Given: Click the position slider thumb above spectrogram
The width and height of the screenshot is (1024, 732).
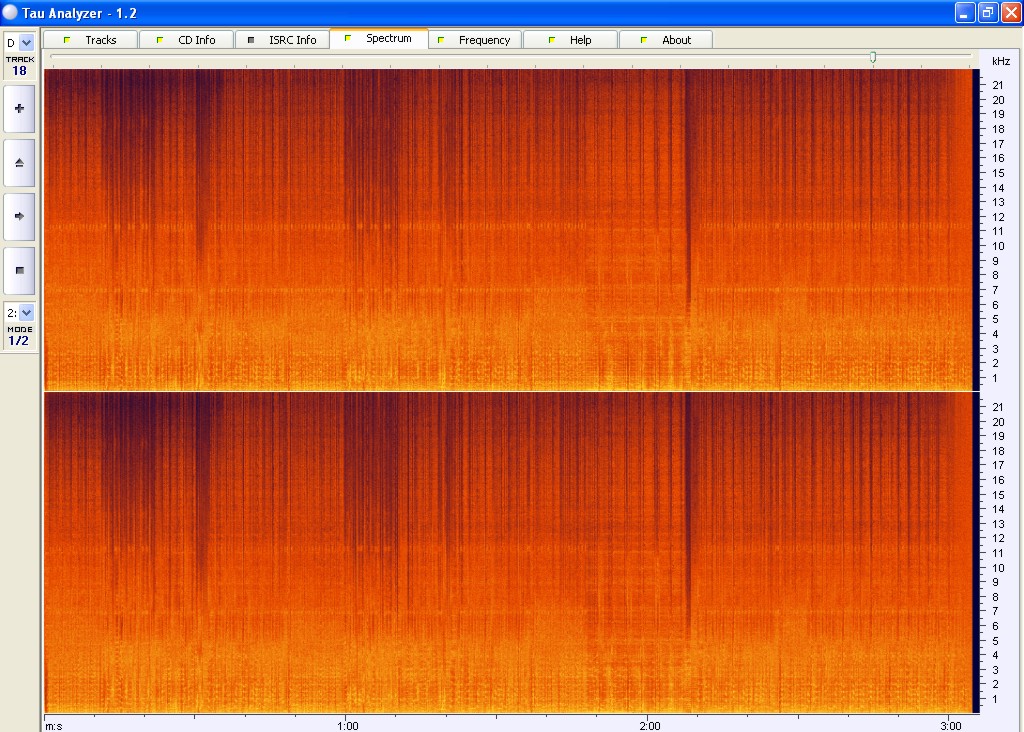Looking at the screenshot, I should coord(873,58).
